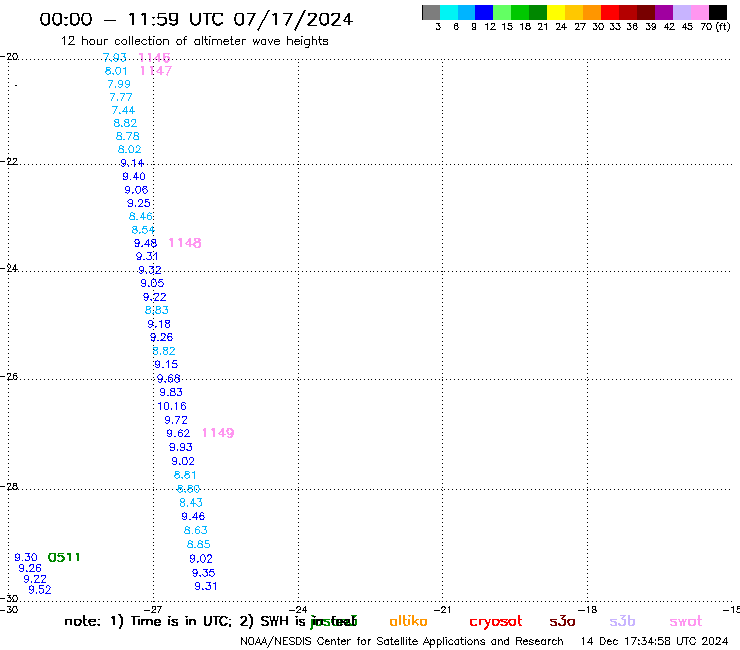
Task: Click the latitude axis label -28
Action: click(9, 486)
